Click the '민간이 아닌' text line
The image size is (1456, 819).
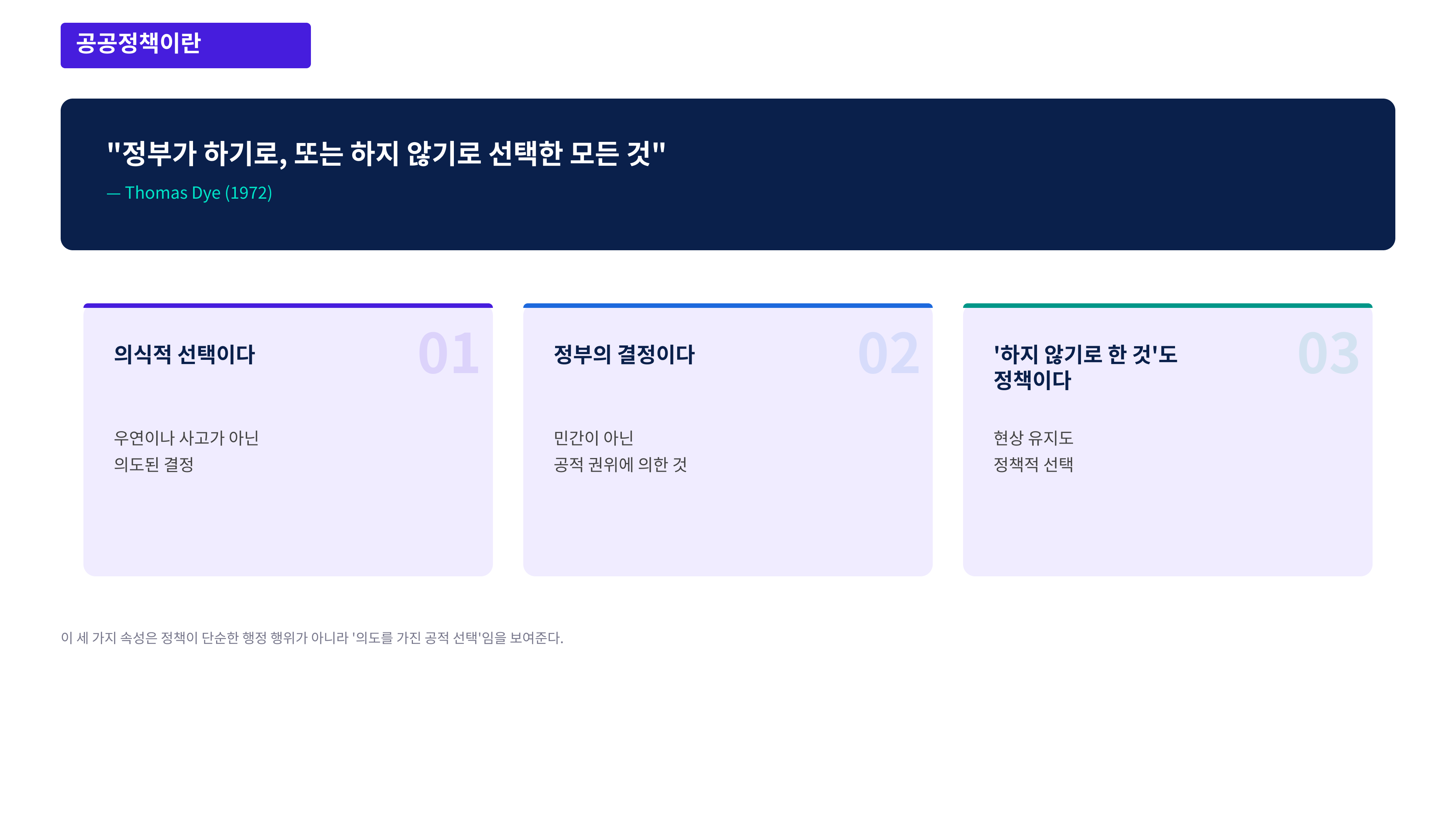(x=593, y=438)
